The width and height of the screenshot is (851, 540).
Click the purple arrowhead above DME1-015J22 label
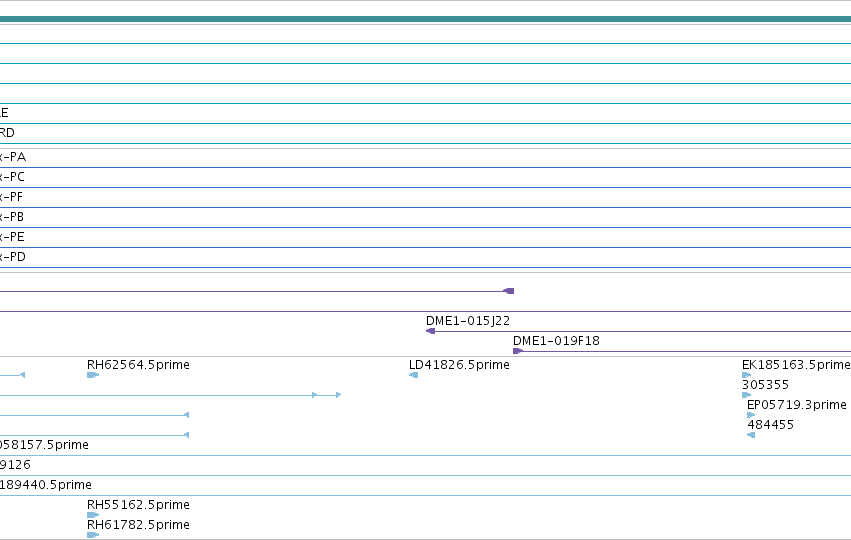(x=509, y=291)
